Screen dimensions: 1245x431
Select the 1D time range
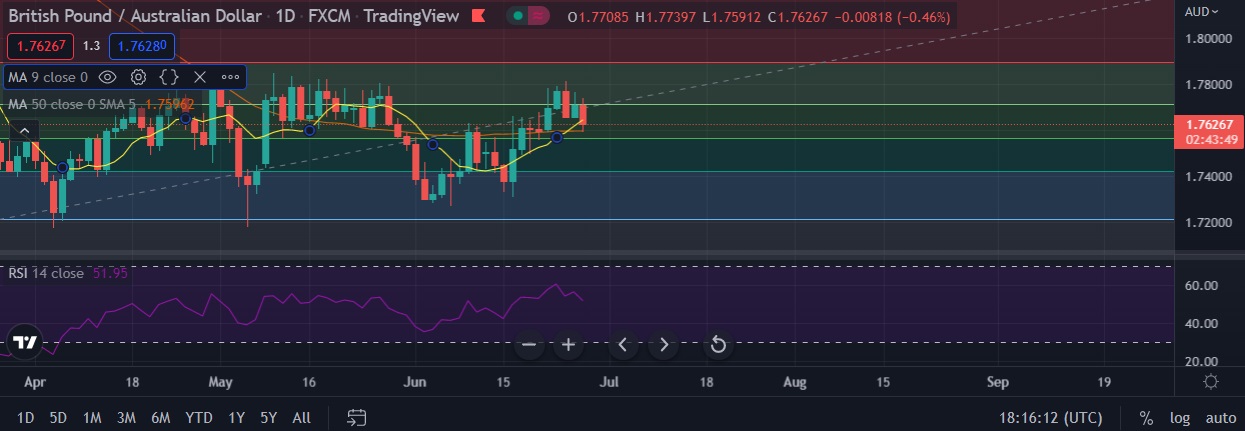26,417
